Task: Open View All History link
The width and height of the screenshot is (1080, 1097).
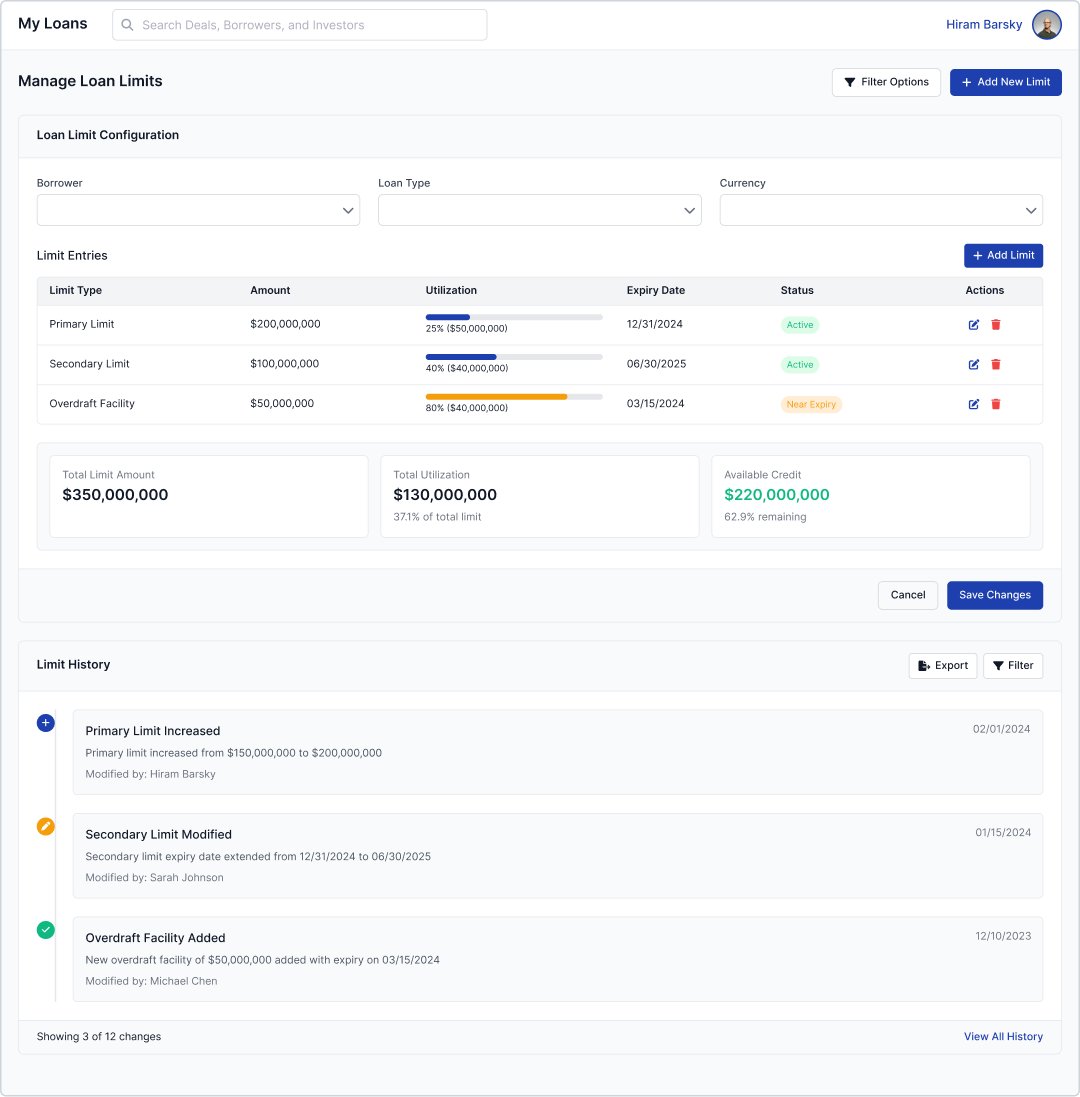Action: pyautogui.click(x=1003, y=1037)
